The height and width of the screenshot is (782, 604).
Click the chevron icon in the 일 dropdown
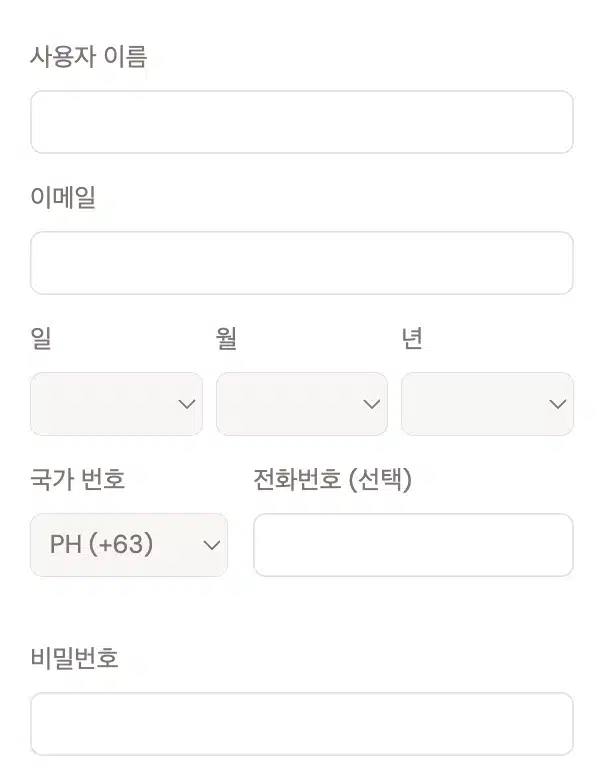pyautogui.click(x=187, y=404)
